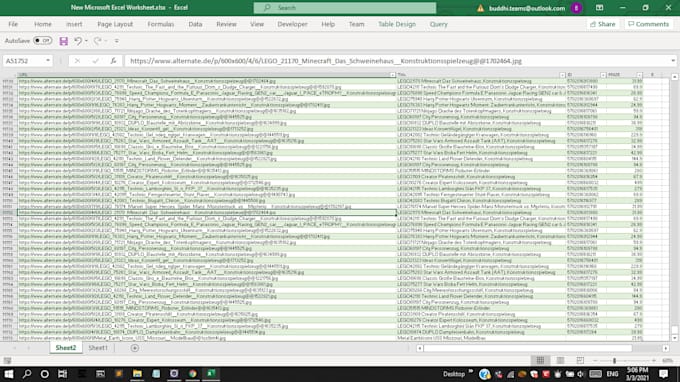Click the account warning triangle icon
Viewport: 680px width, 382px height.
coord(481,8)
